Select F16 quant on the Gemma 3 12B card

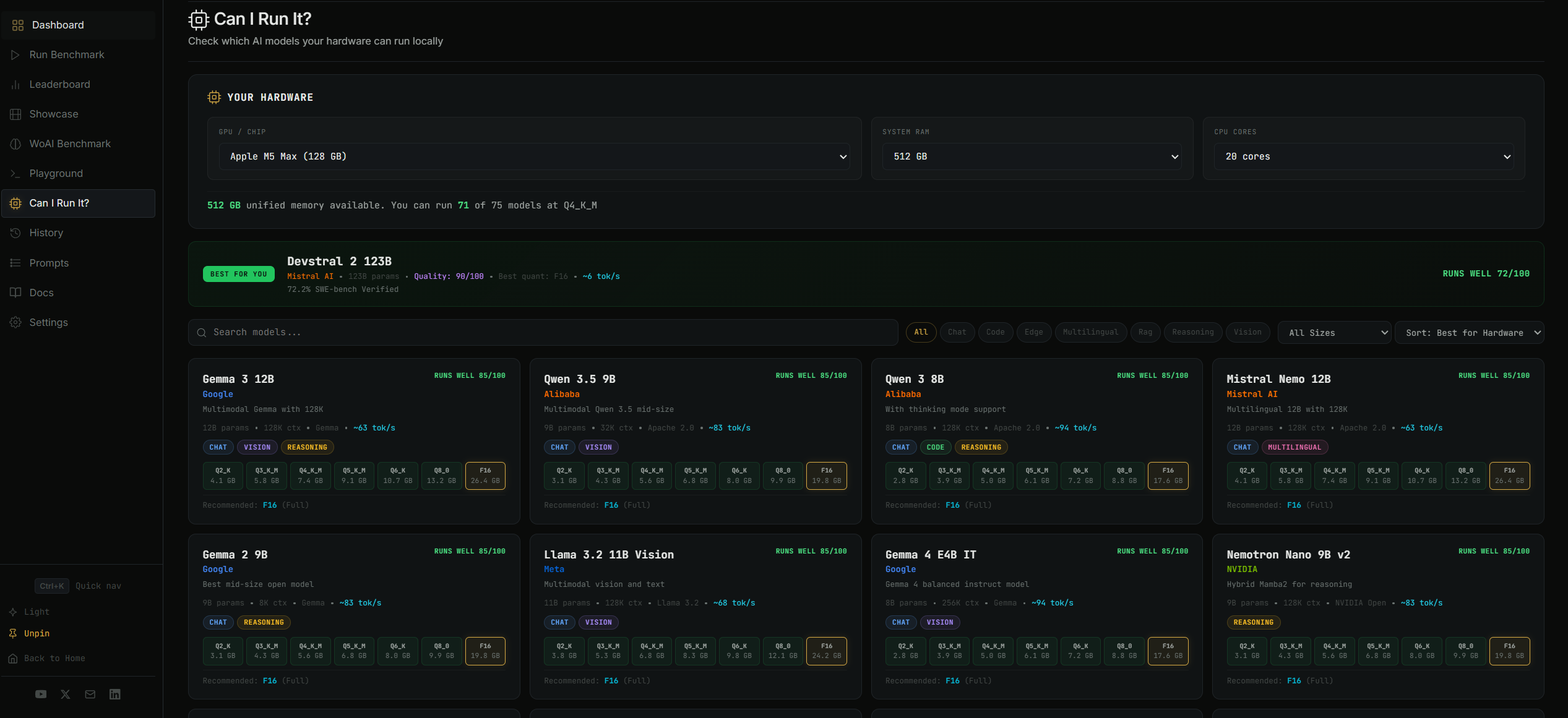485,476
